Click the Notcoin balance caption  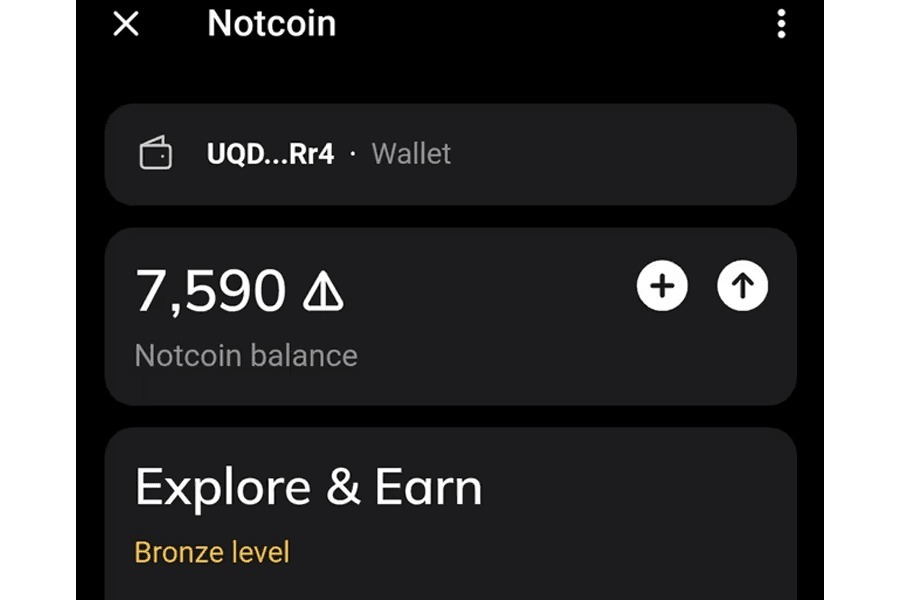[x=246, y=355]
